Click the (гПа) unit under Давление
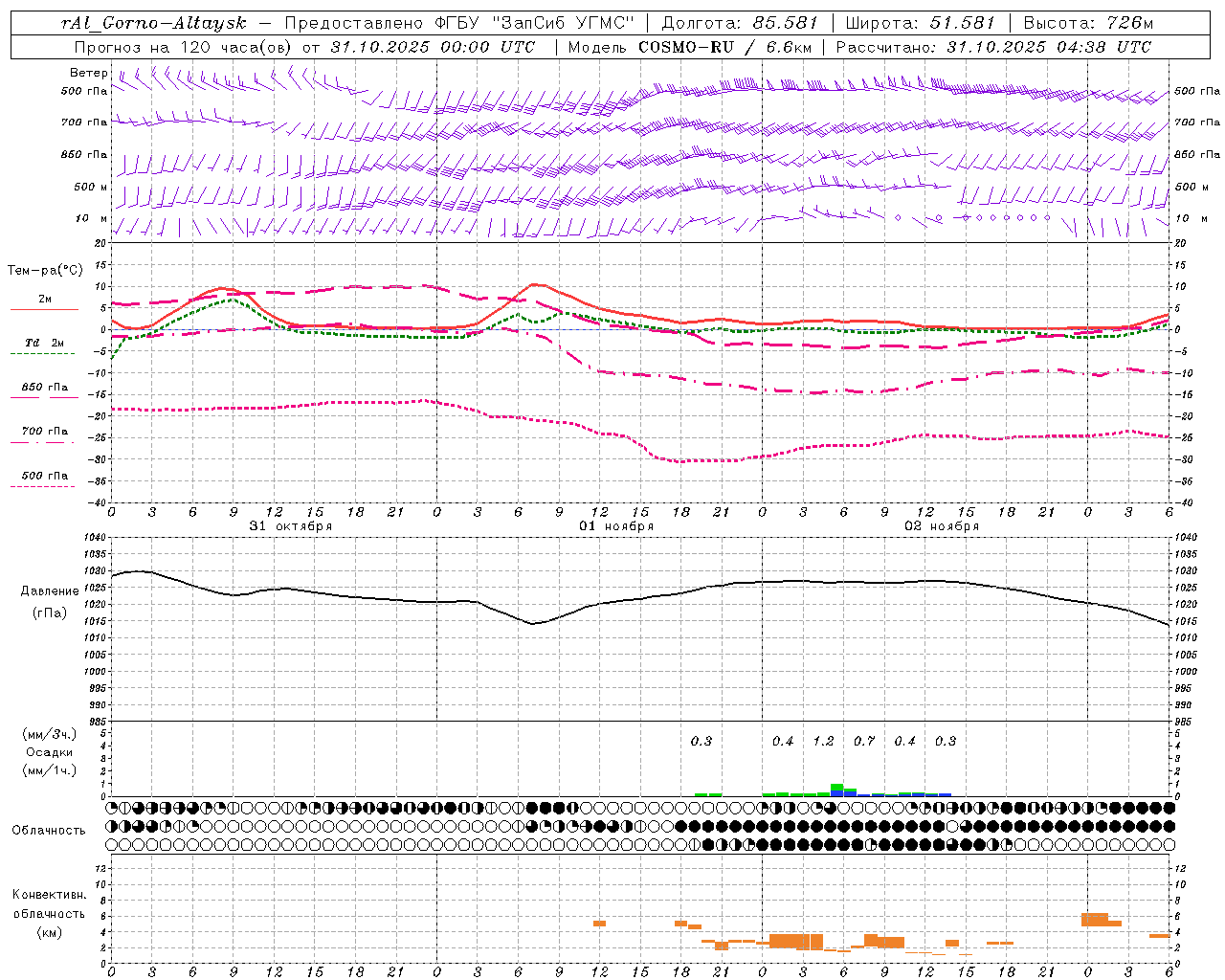The width and height of the screenshot is (1225, 980). pos(49,613)
